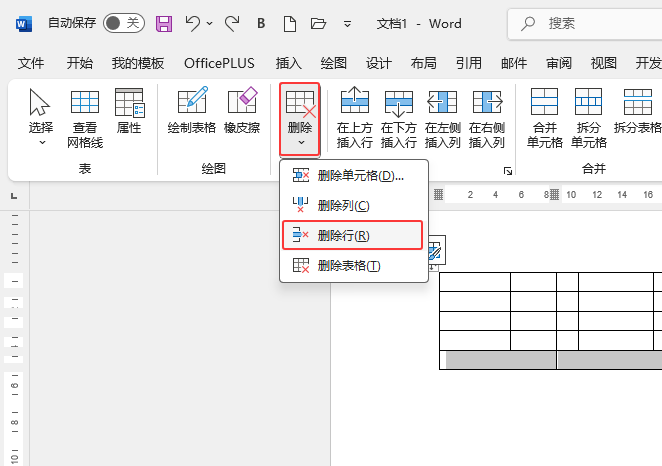Click the Undo arrow icon

coord(193,23)
